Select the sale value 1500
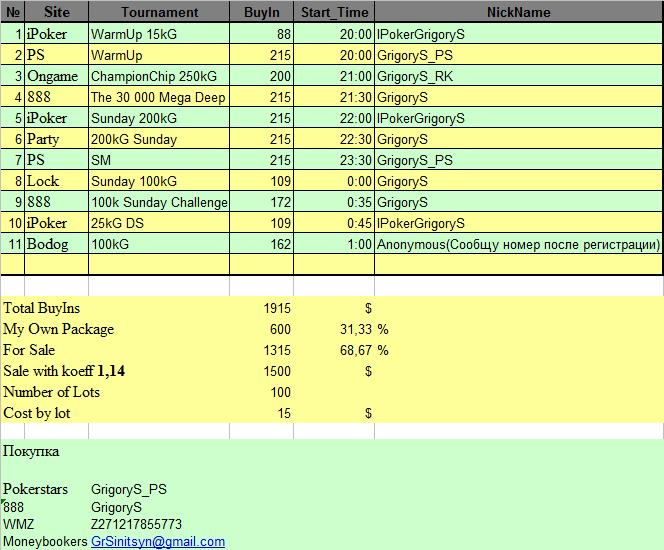Viewport: 664px width, 550px height. point(277,371)
